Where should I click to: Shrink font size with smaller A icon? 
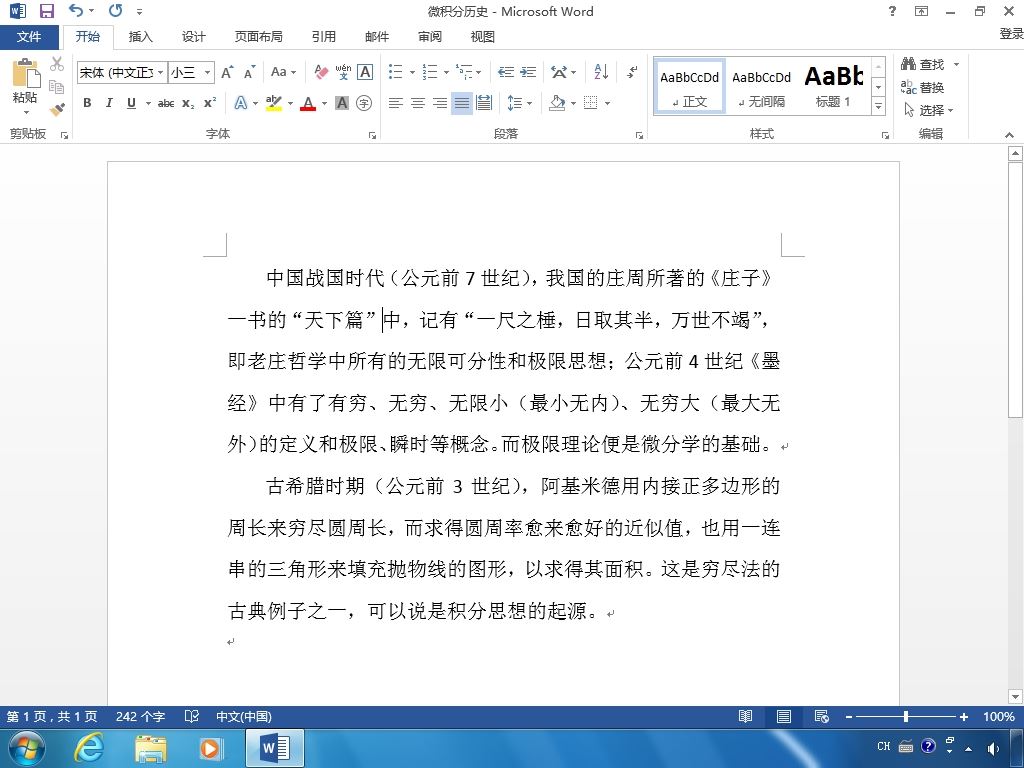click(x=249, y=72)
